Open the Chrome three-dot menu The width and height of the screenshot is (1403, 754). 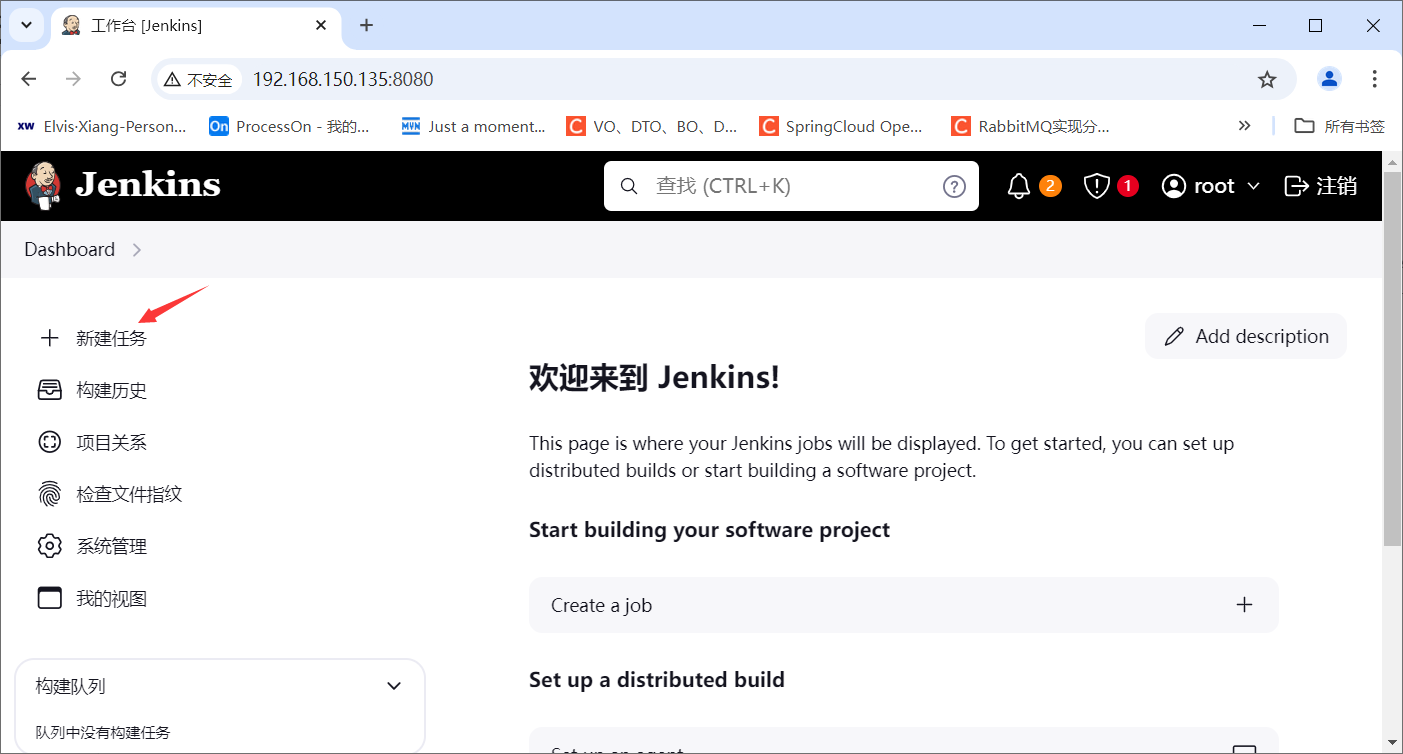[1375, 79]
